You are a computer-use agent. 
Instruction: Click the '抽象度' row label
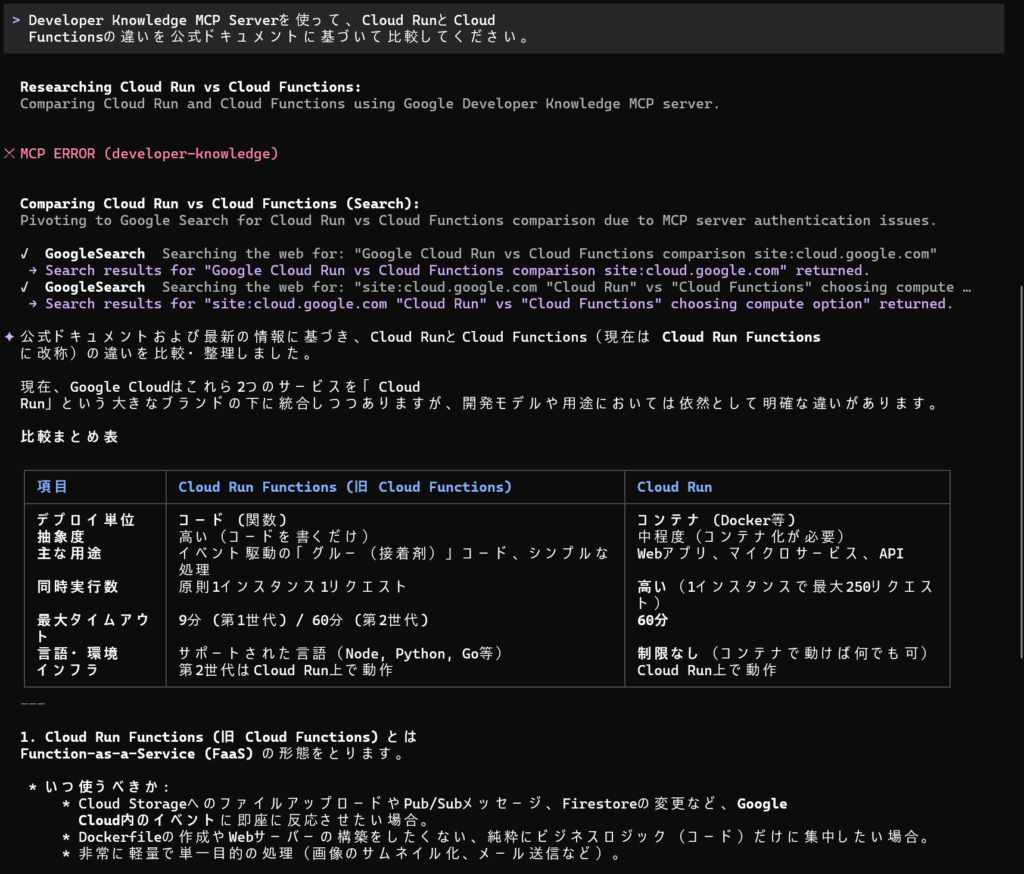[61, 536]
